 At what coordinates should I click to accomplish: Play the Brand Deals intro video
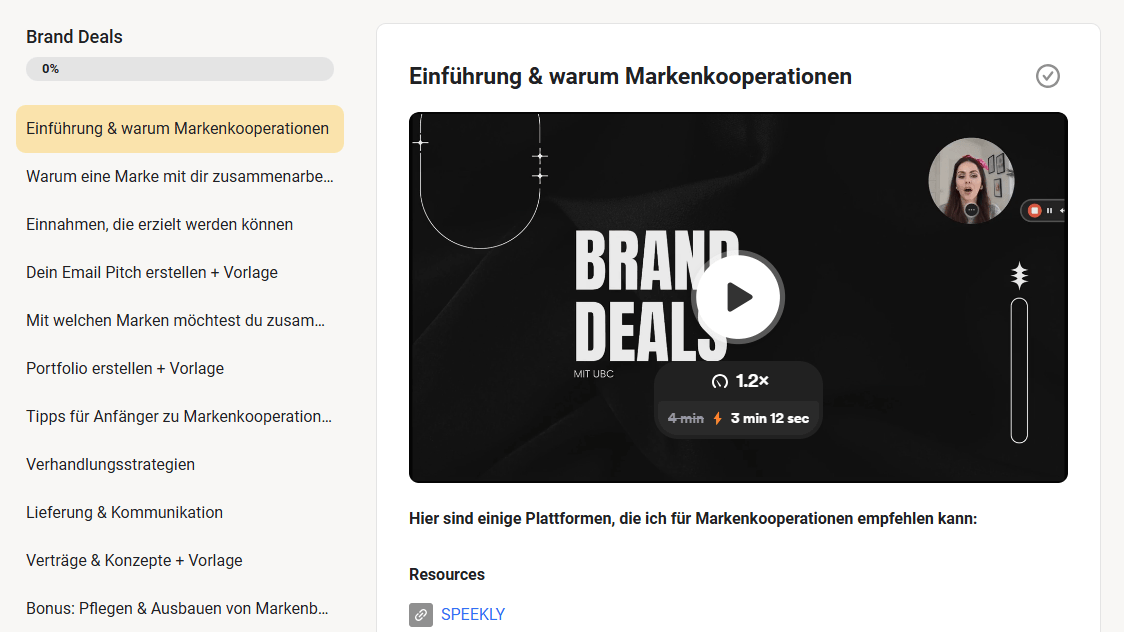738,297
